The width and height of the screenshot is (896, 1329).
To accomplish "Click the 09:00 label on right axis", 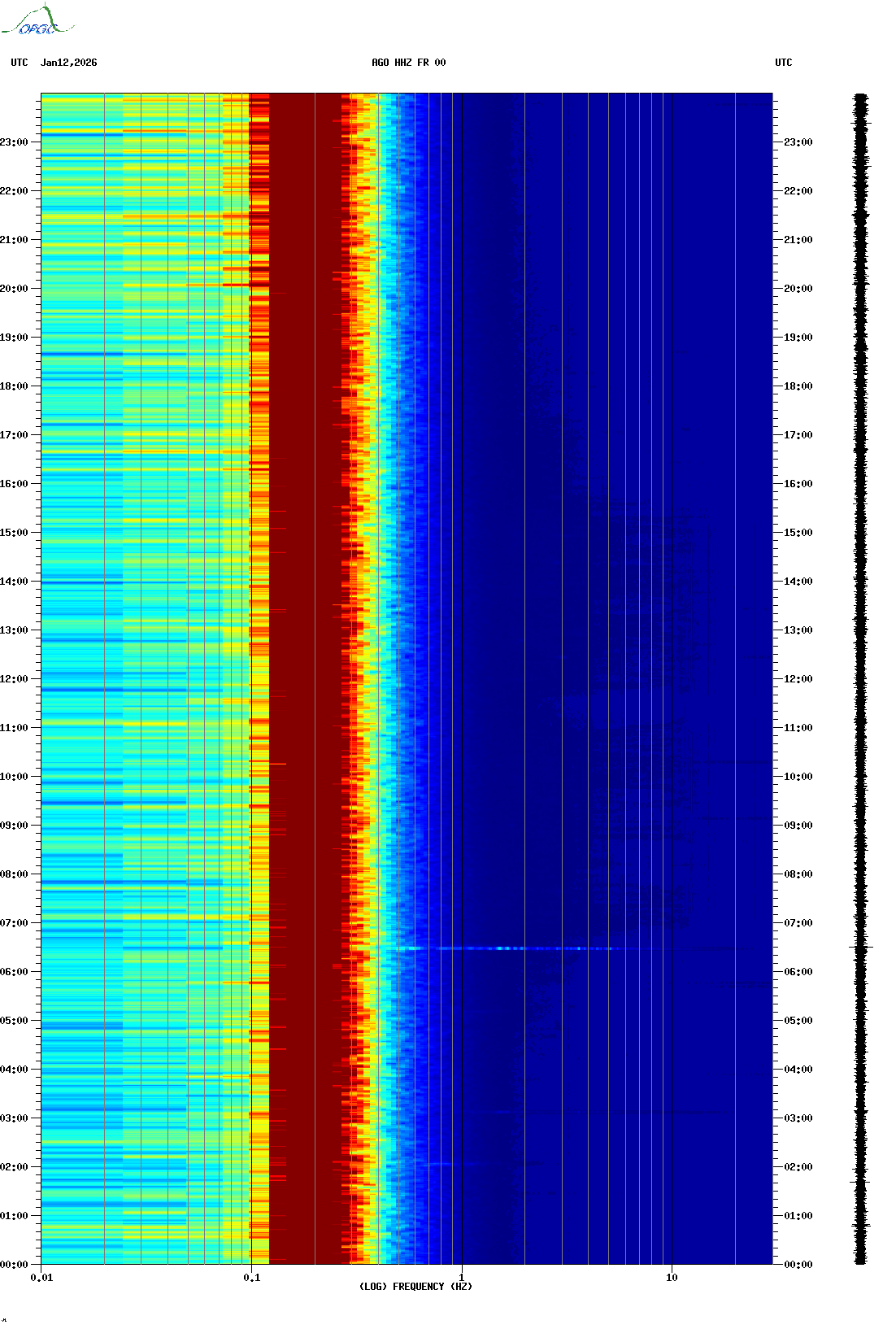I will tap(798, 826).
